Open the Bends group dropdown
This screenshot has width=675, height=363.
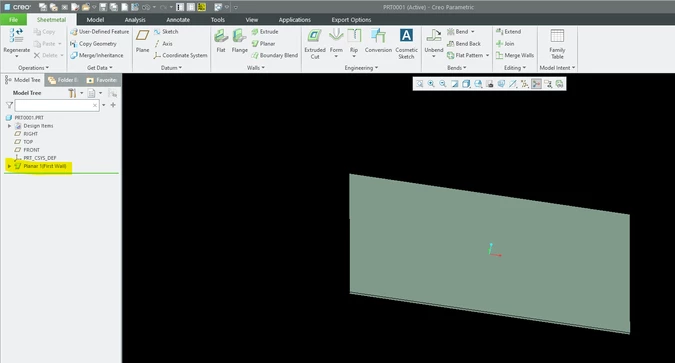coord(457,68)
